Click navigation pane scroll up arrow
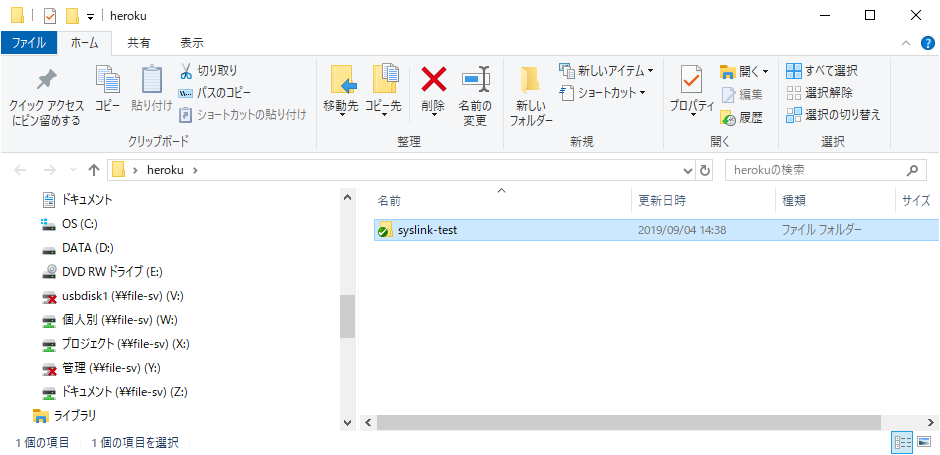The image size is (940, 455). (x=348, y=197)
